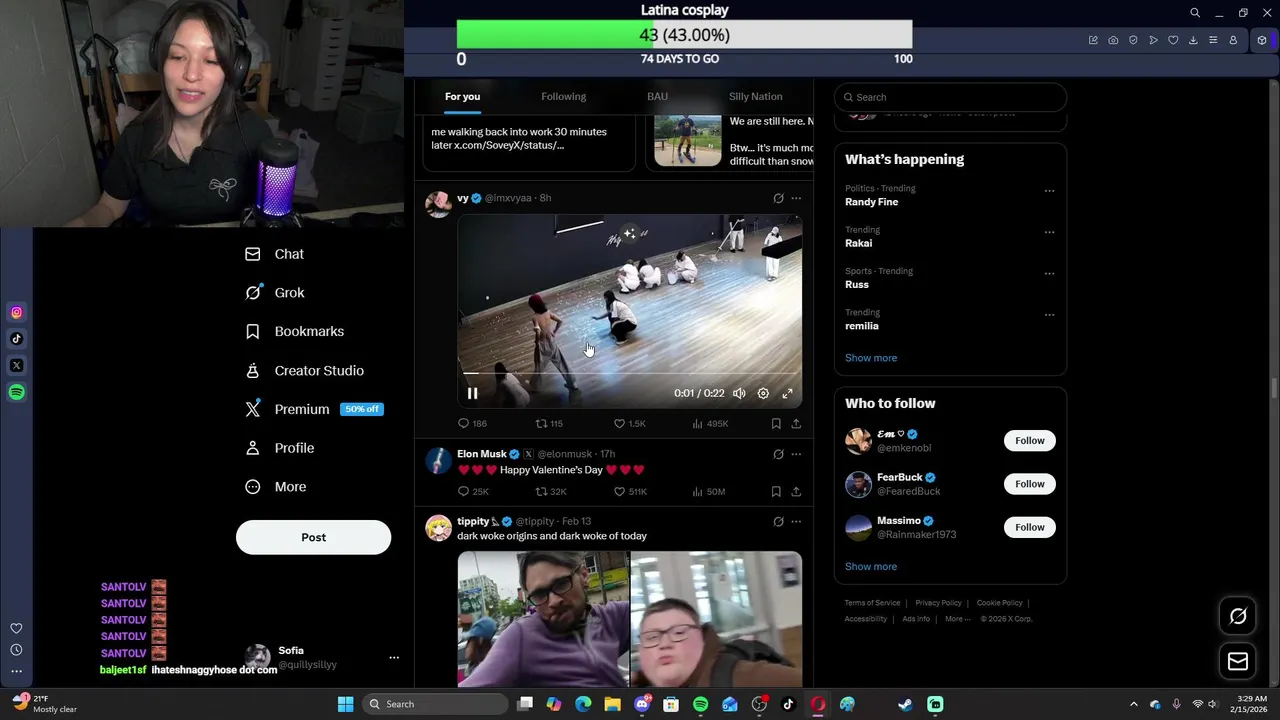Open browser downloads icon
Image resolution: width=1280 pixels, height=720 pixels.
pyautogui.click(x=1193, y=40)
